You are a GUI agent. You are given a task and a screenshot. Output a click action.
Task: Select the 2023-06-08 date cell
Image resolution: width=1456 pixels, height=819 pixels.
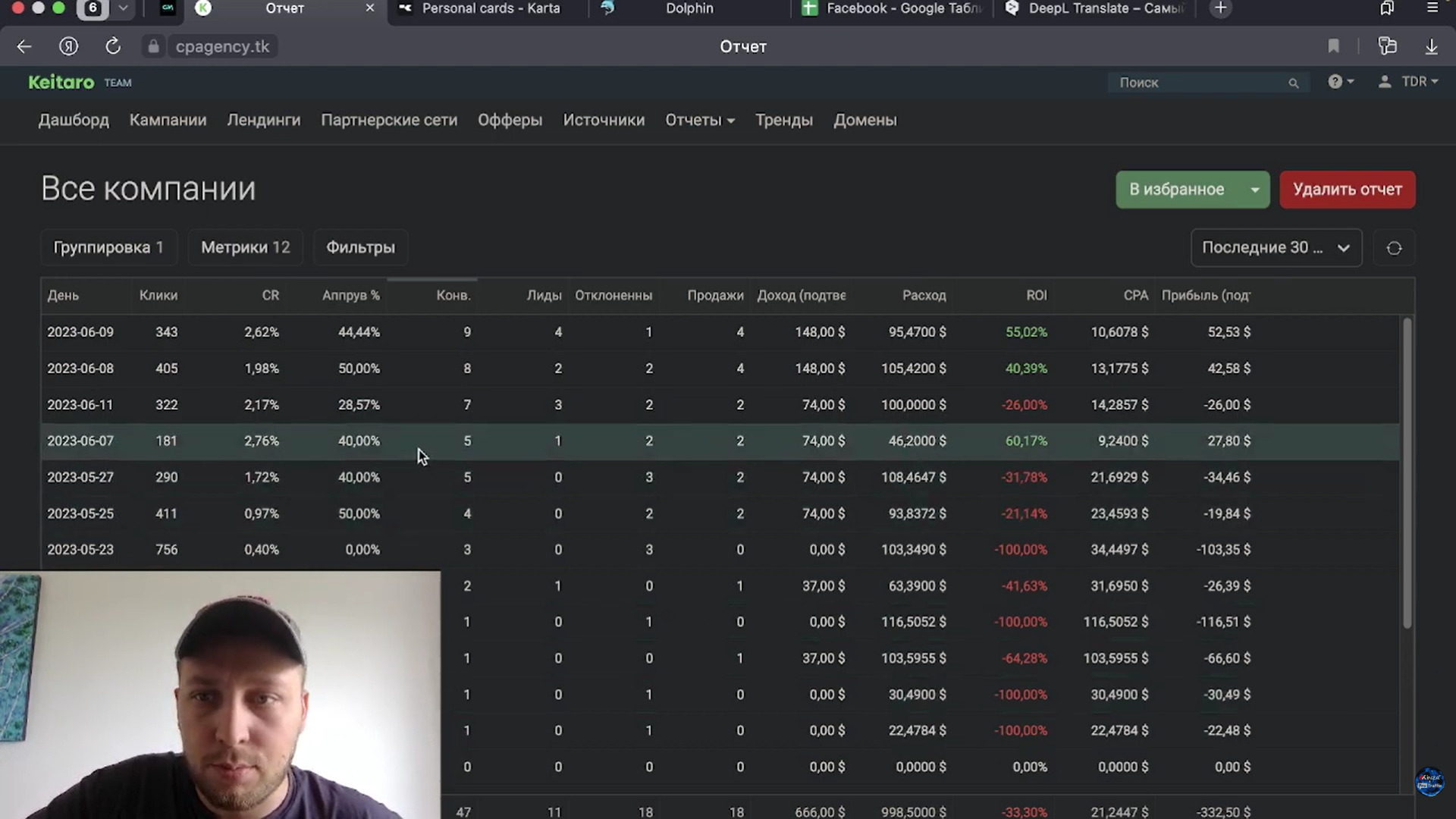pyautogui.click(x=80, y=369)
